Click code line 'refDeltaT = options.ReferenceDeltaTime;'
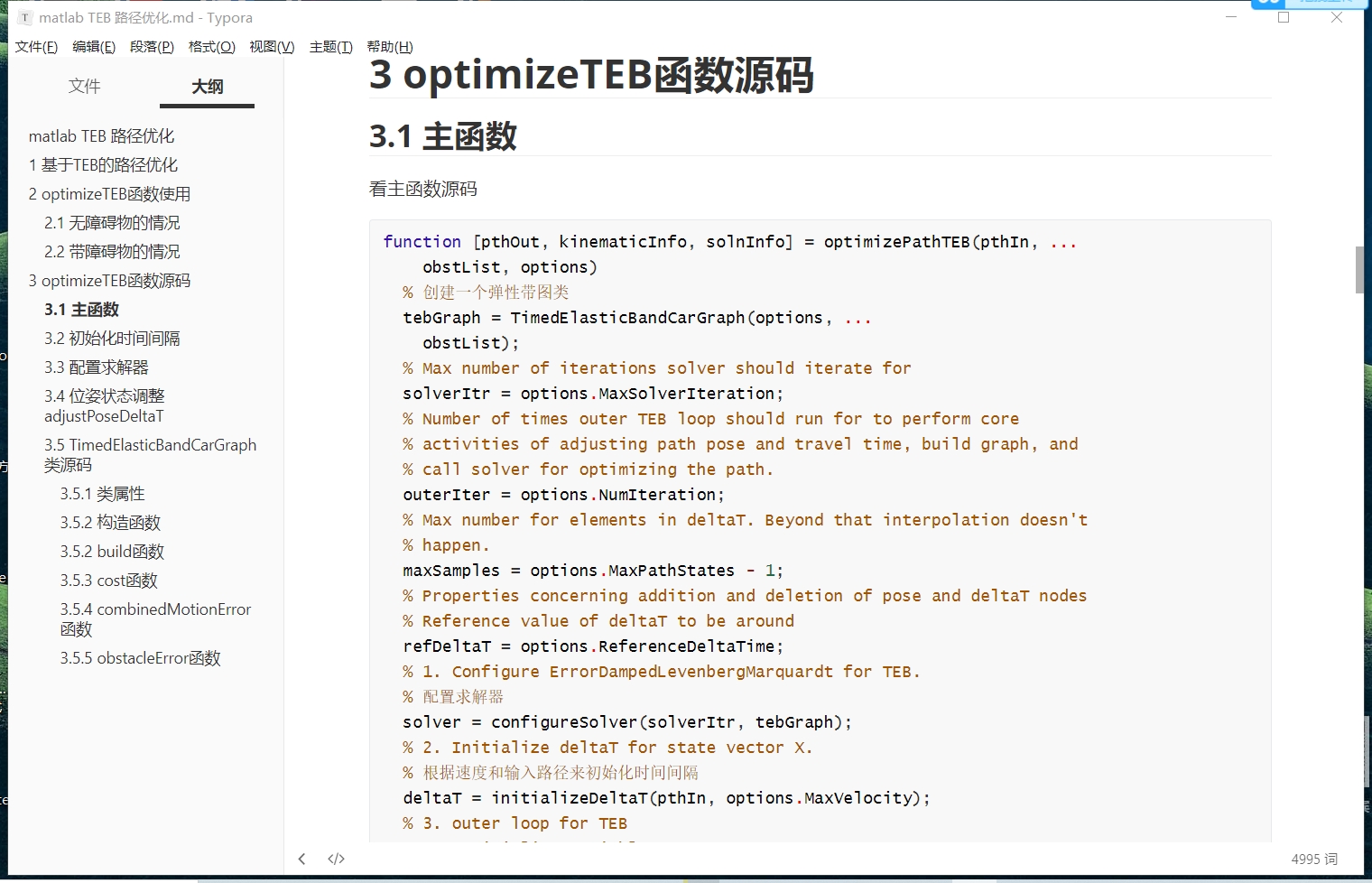Viewport: 1372px width, 883px height. coord(593,646)
